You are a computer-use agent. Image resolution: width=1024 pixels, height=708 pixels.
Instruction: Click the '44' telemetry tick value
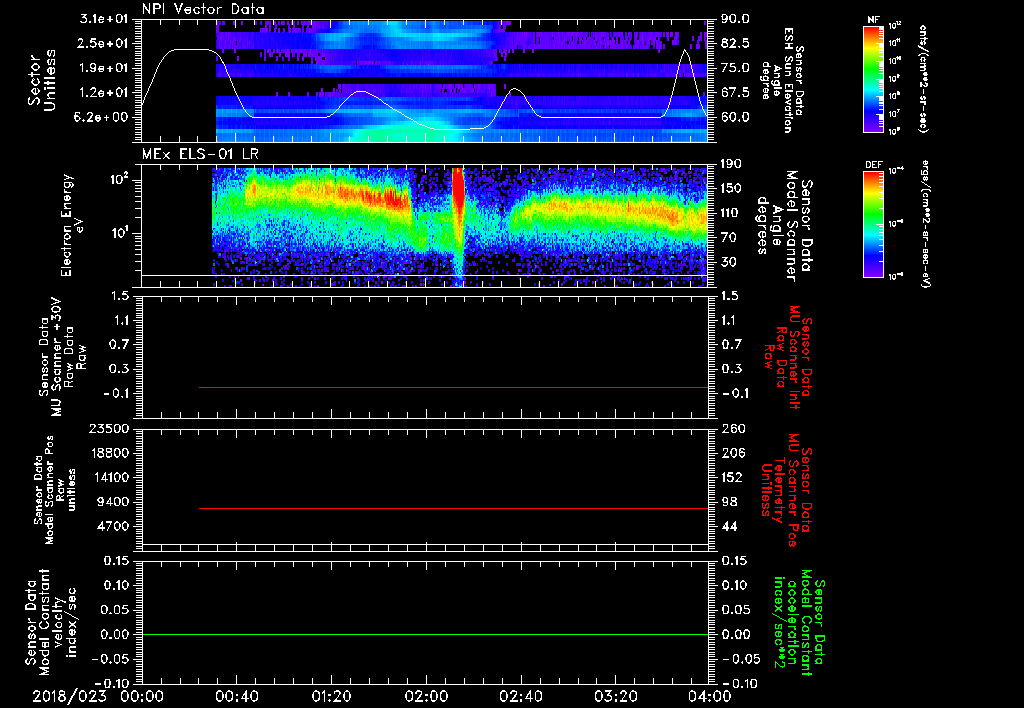[729, 526]
